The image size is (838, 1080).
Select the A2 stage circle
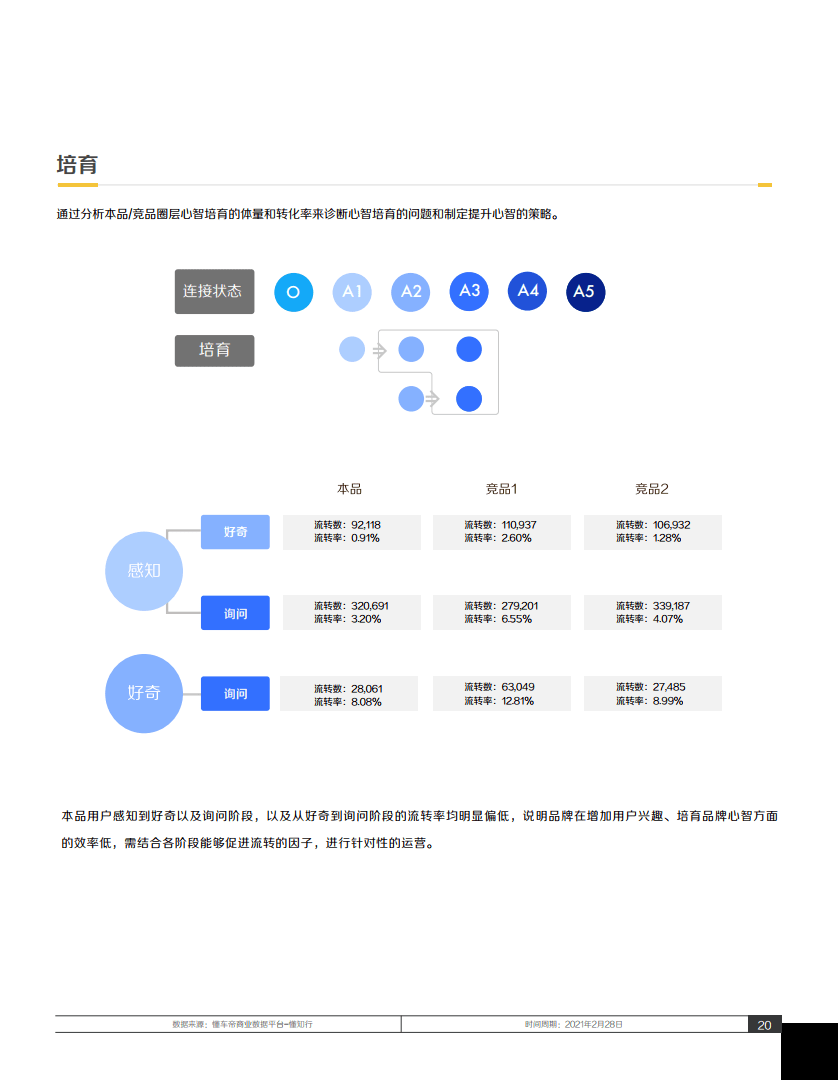click(411, 292)
